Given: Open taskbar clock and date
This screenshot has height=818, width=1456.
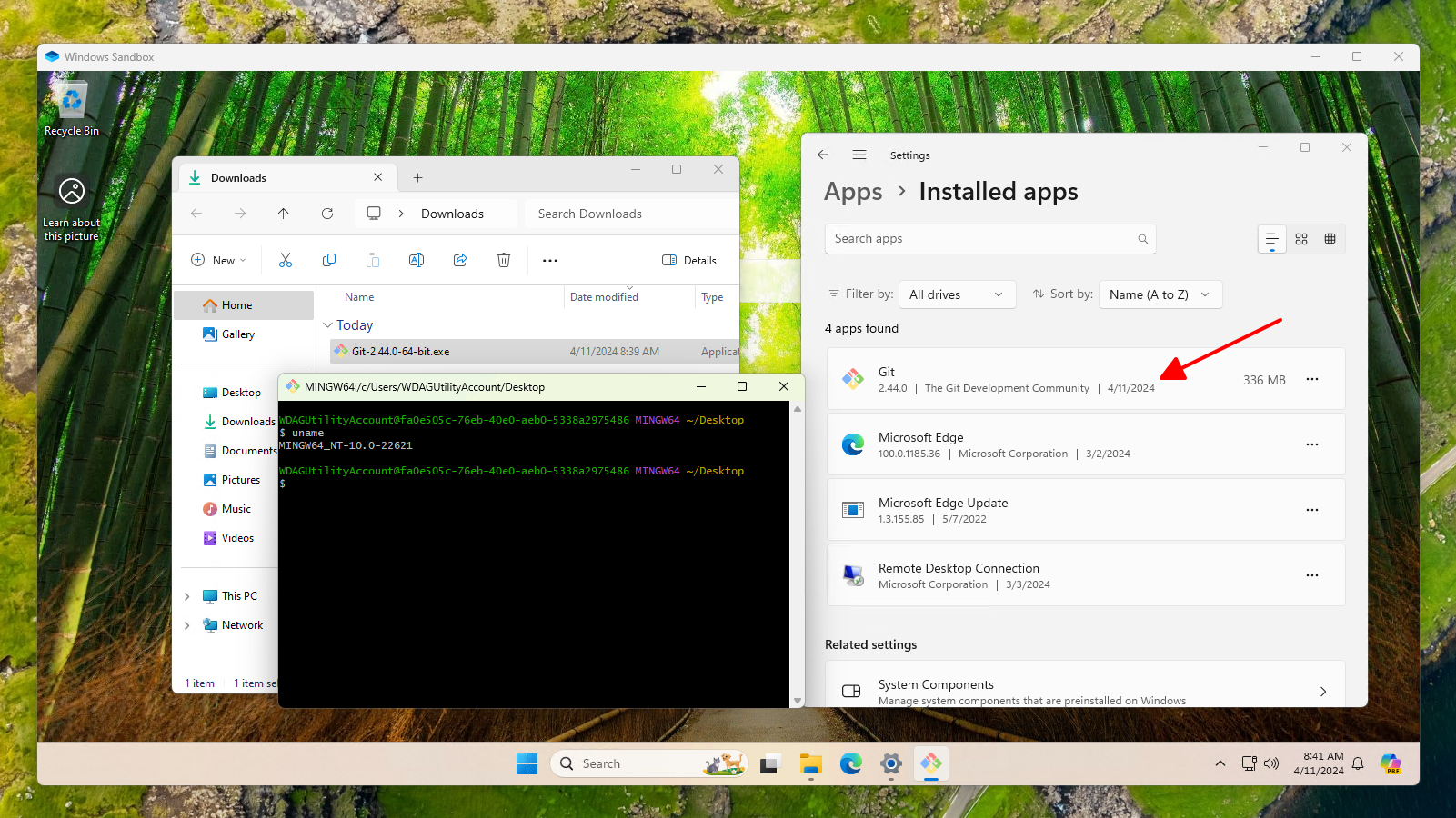Looking at the screenshot, I should coord(1318,763).
